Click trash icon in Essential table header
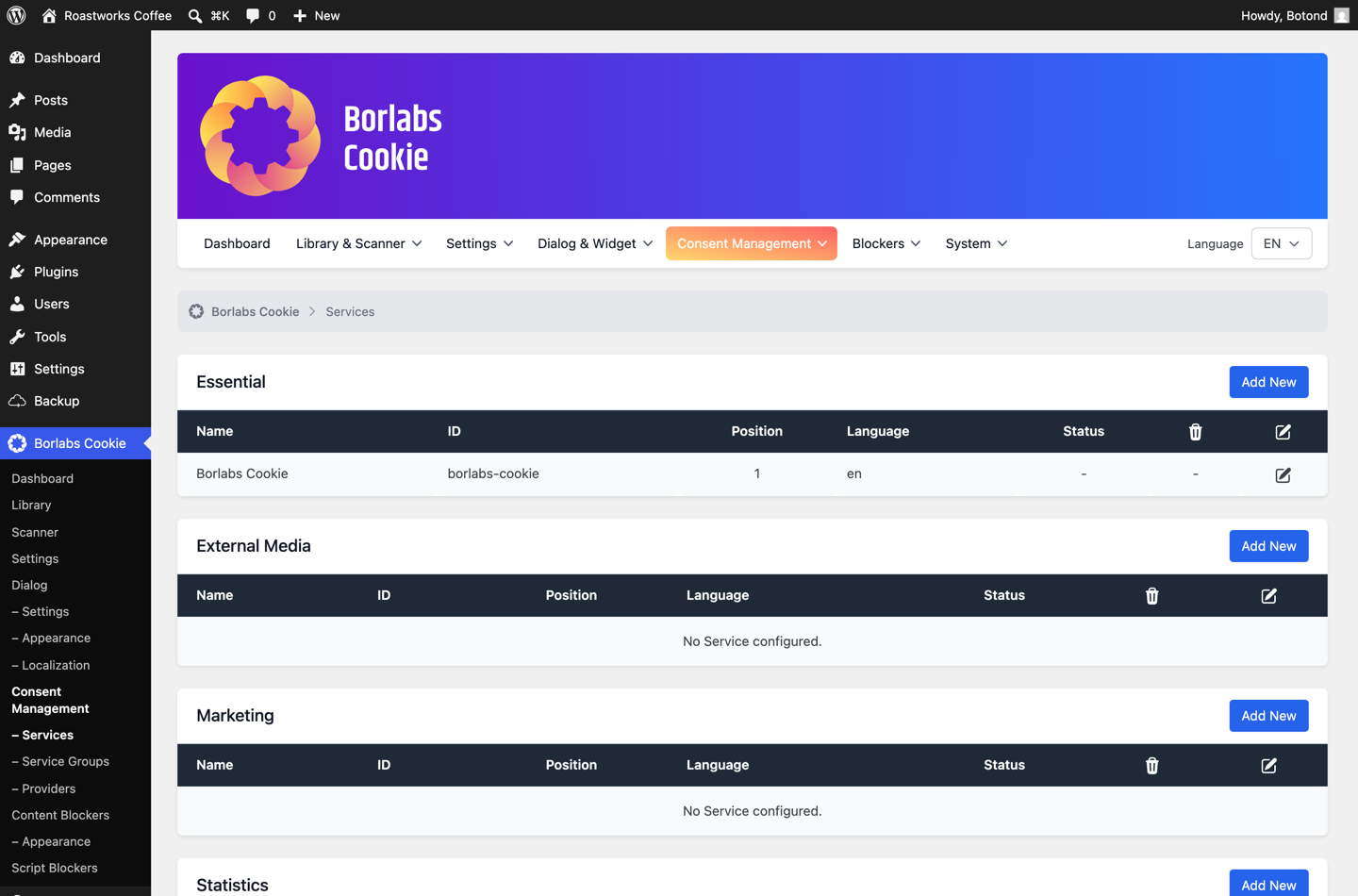The width and height of the screenshot is (1358, 896). tap(1195, 431)
